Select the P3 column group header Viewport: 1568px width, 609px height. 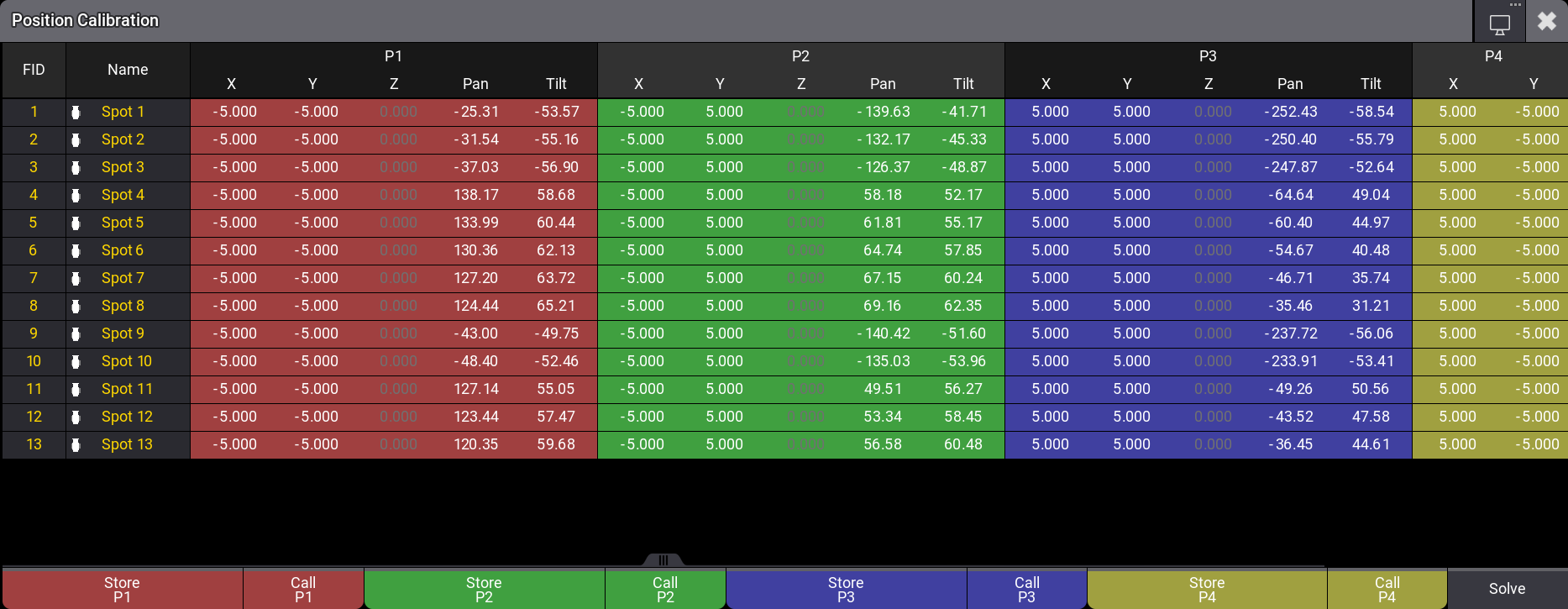coord(1208,56)
